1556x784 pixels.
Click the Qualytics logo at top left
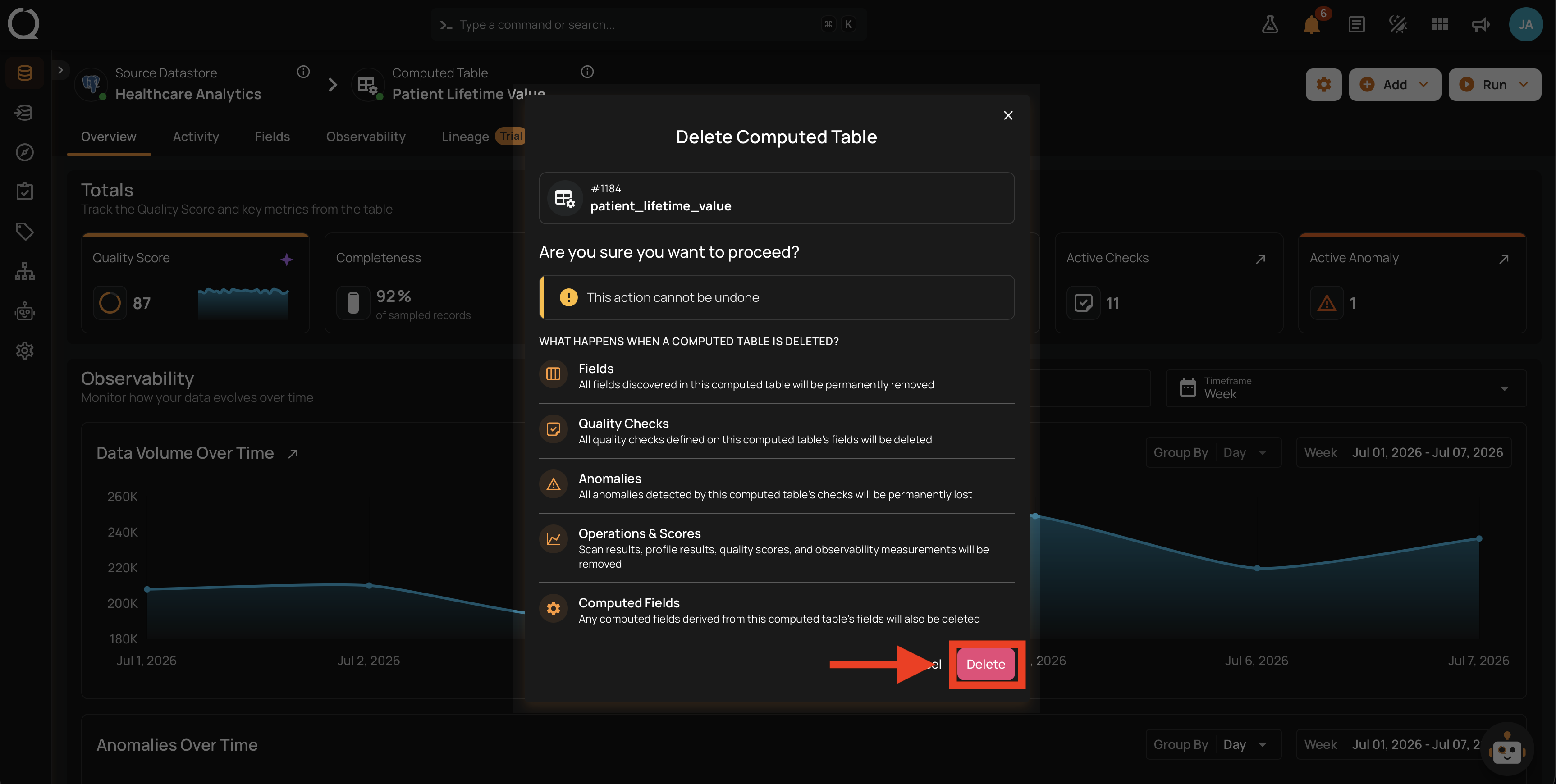tap(23, 23)
